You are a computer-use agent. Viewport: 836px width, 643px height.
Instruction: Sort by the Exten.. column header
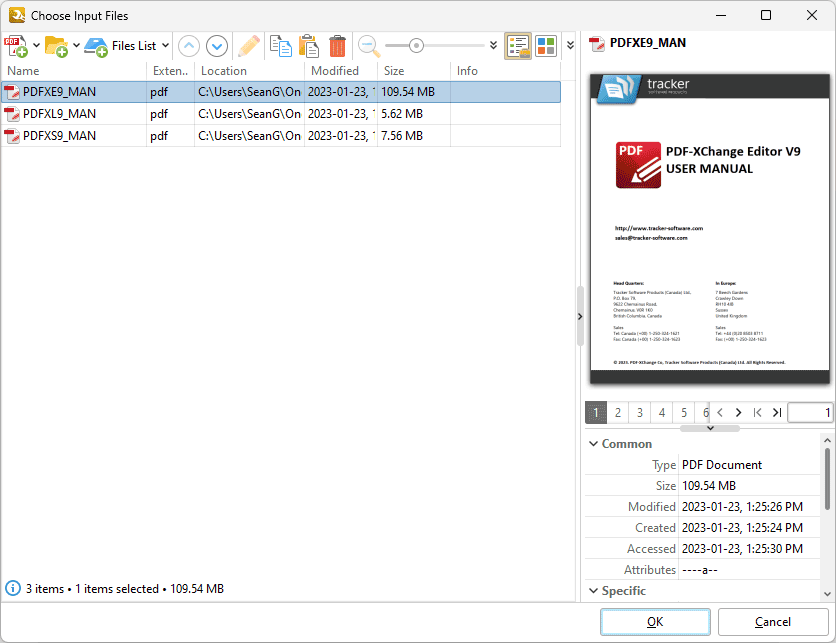click(170, 71)
